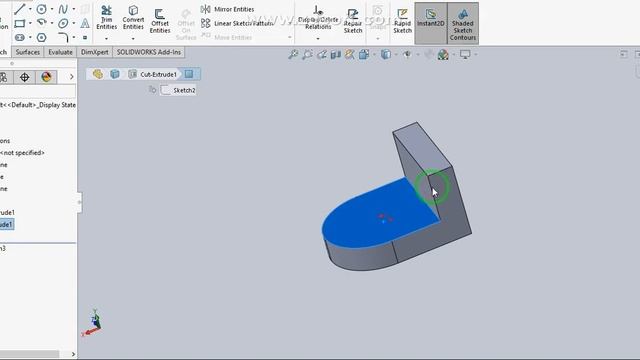This screenshot has width=640, height=360.
Task: Select the Sketch Fillet tool
Action: tap(63, 38)
